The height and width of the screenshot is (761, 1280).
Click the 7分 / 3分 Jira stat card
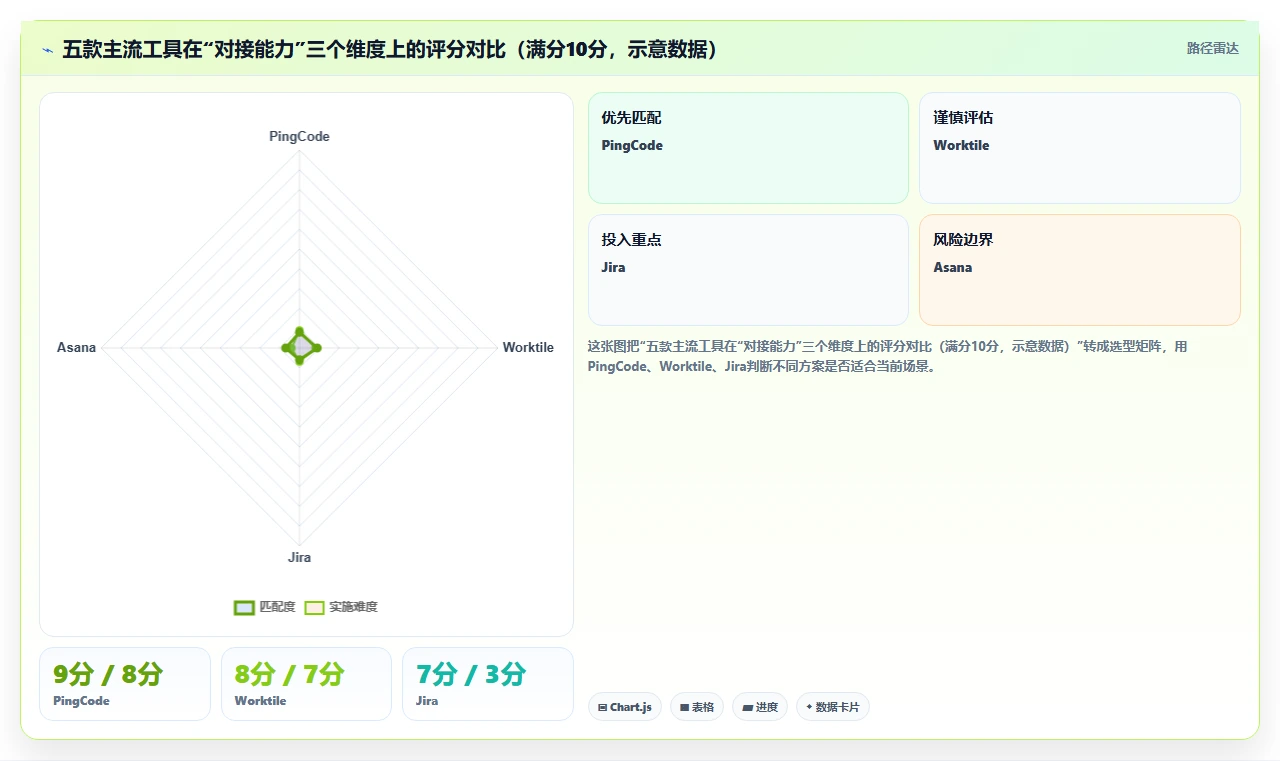[488, 684]
